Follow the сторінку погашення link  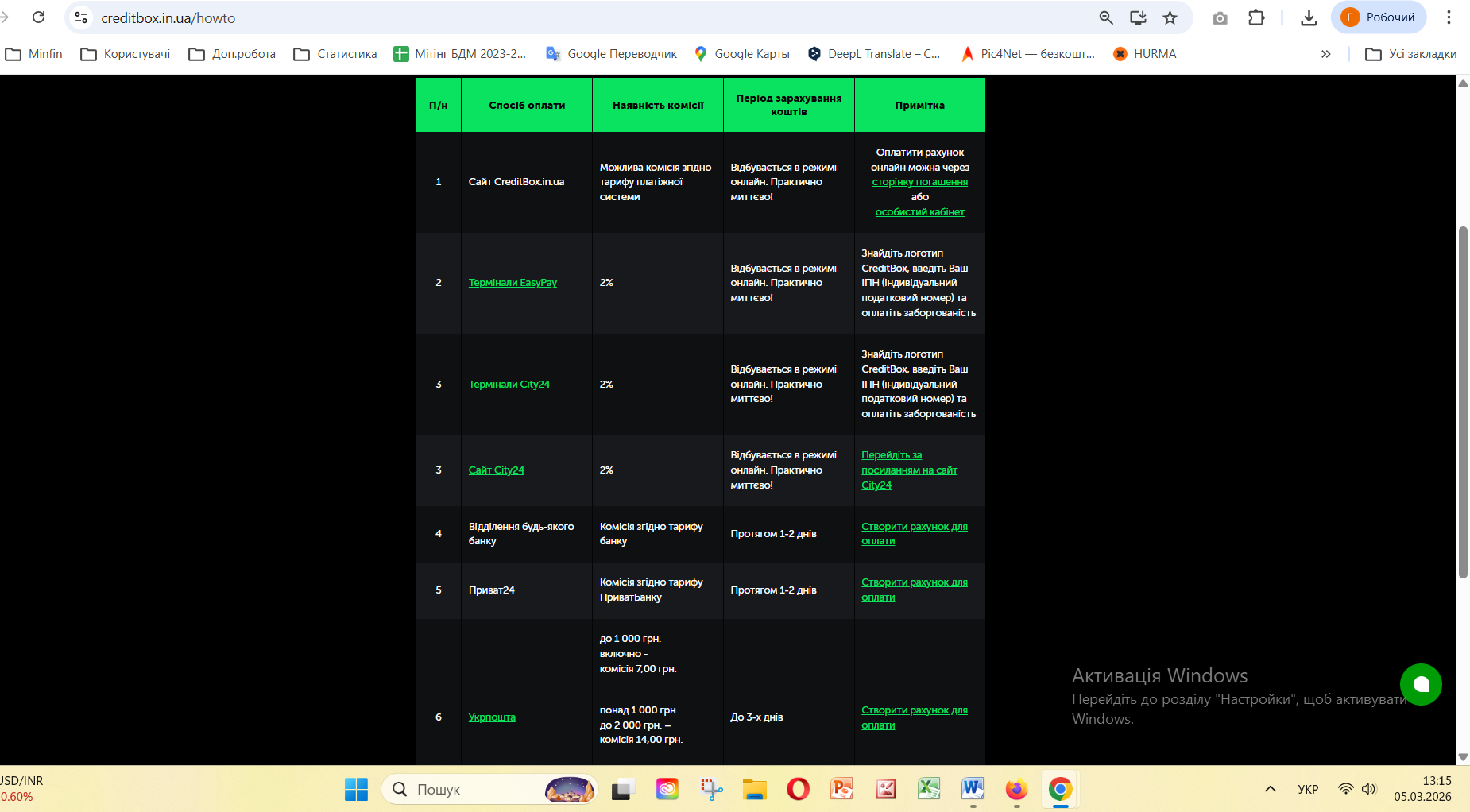tap(920, 182)
